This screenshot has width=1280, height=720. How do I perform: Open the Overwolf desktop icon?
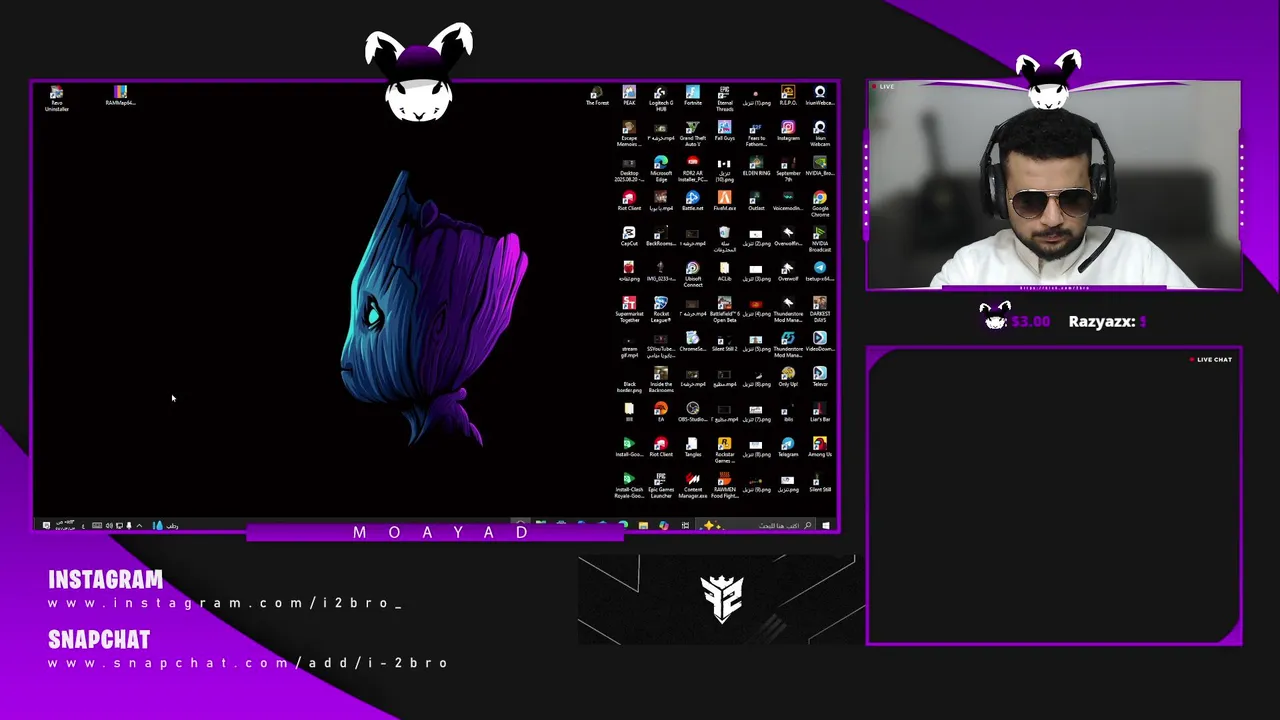click(x=788, y=271)
